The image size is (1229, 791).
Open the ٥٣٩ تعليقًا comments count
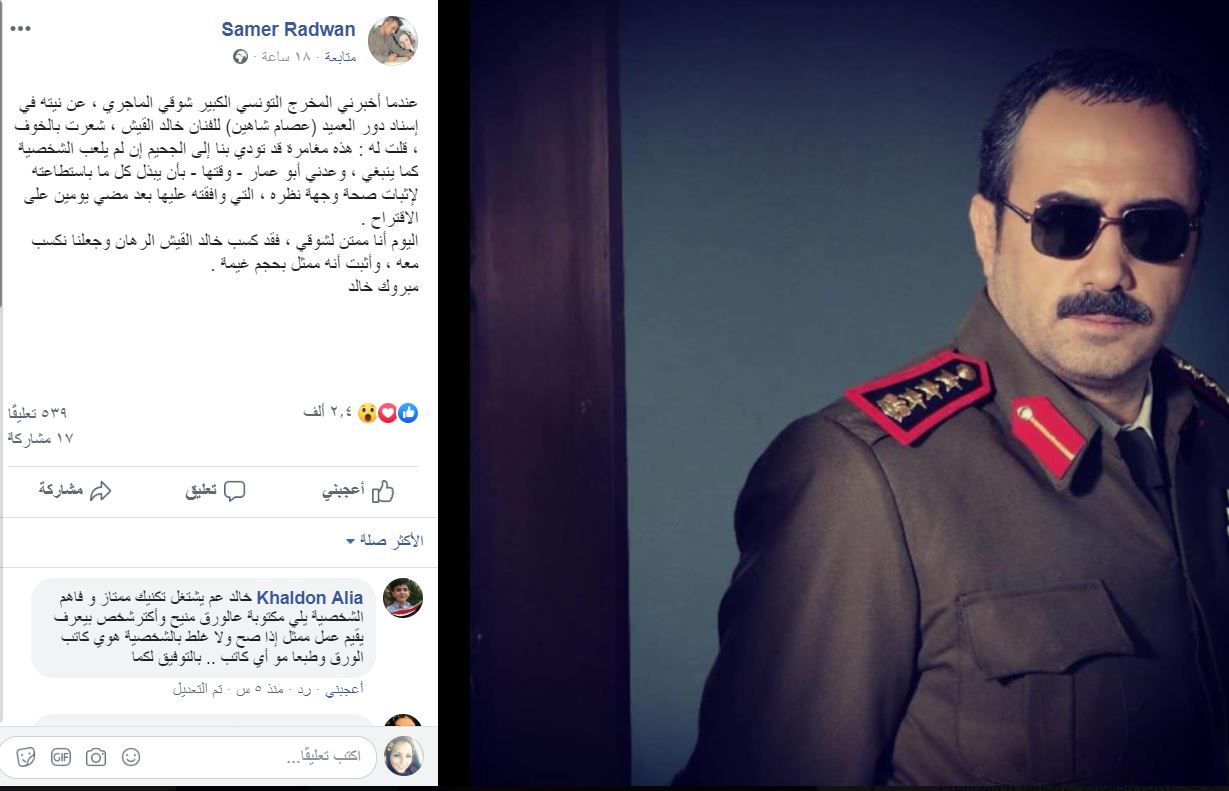point(37,412)
